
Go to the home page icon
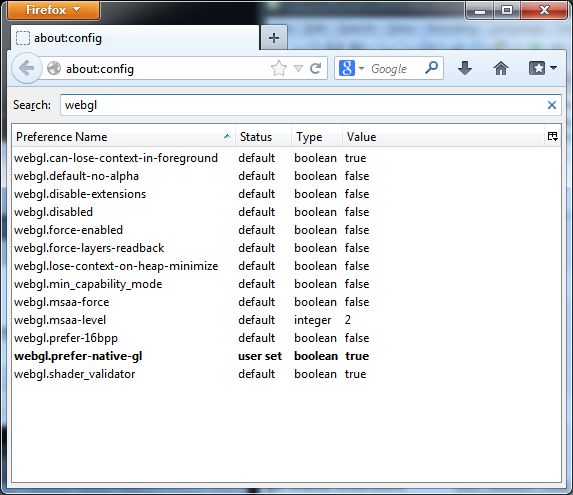[501, 68]
